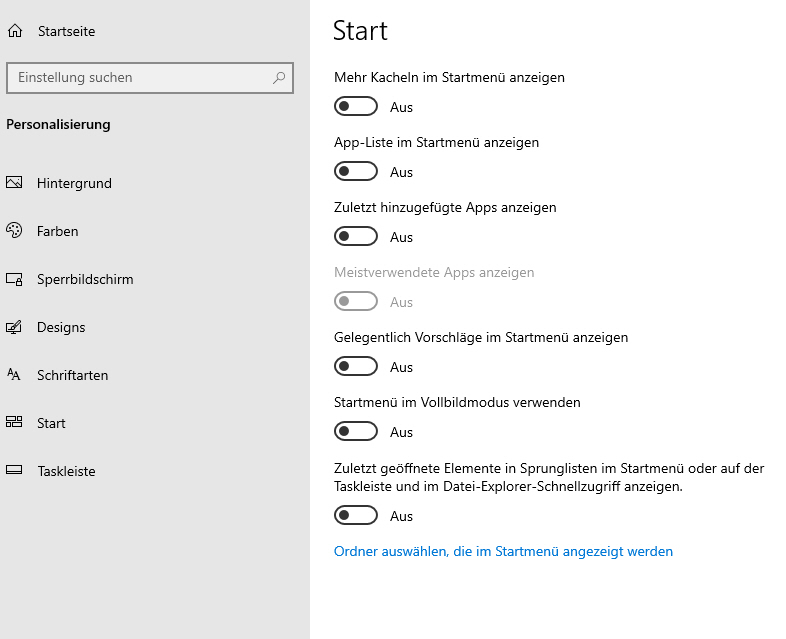The width and height of the screenshot is (786, 639).
Task: Go to Startseite label
Action: 67,31
